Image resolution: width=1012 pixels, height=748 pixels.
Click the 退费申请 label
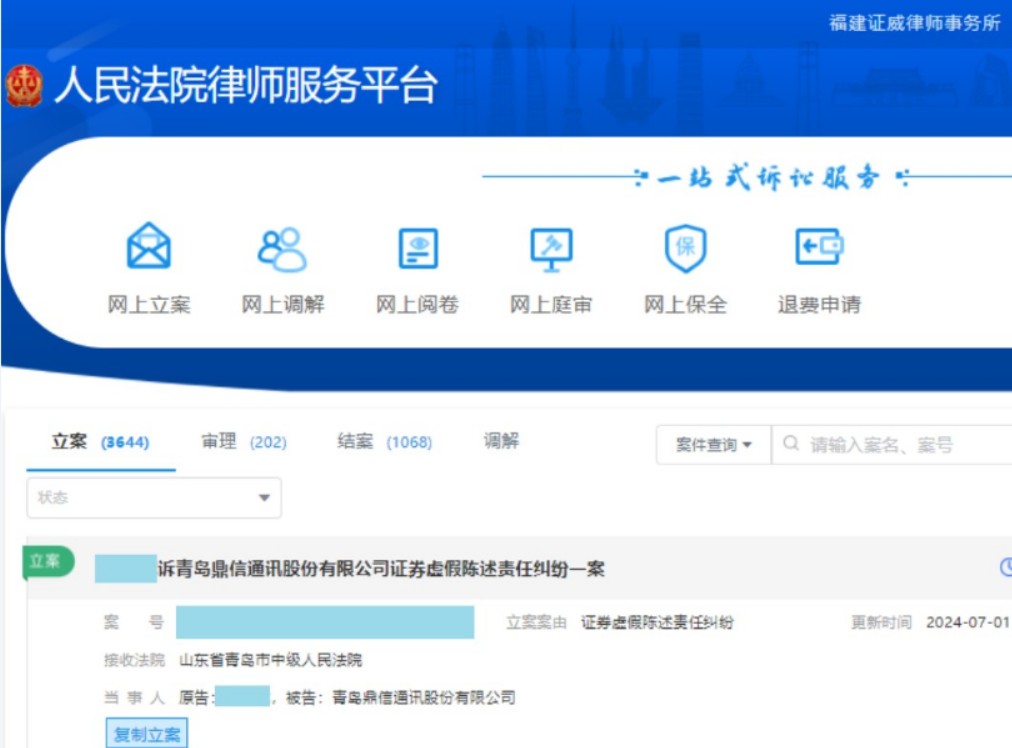point(819,304)
